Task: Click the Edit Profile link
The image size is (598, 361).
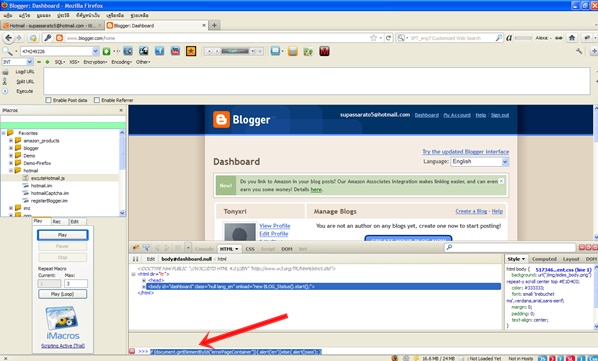Action: (273, 234)
